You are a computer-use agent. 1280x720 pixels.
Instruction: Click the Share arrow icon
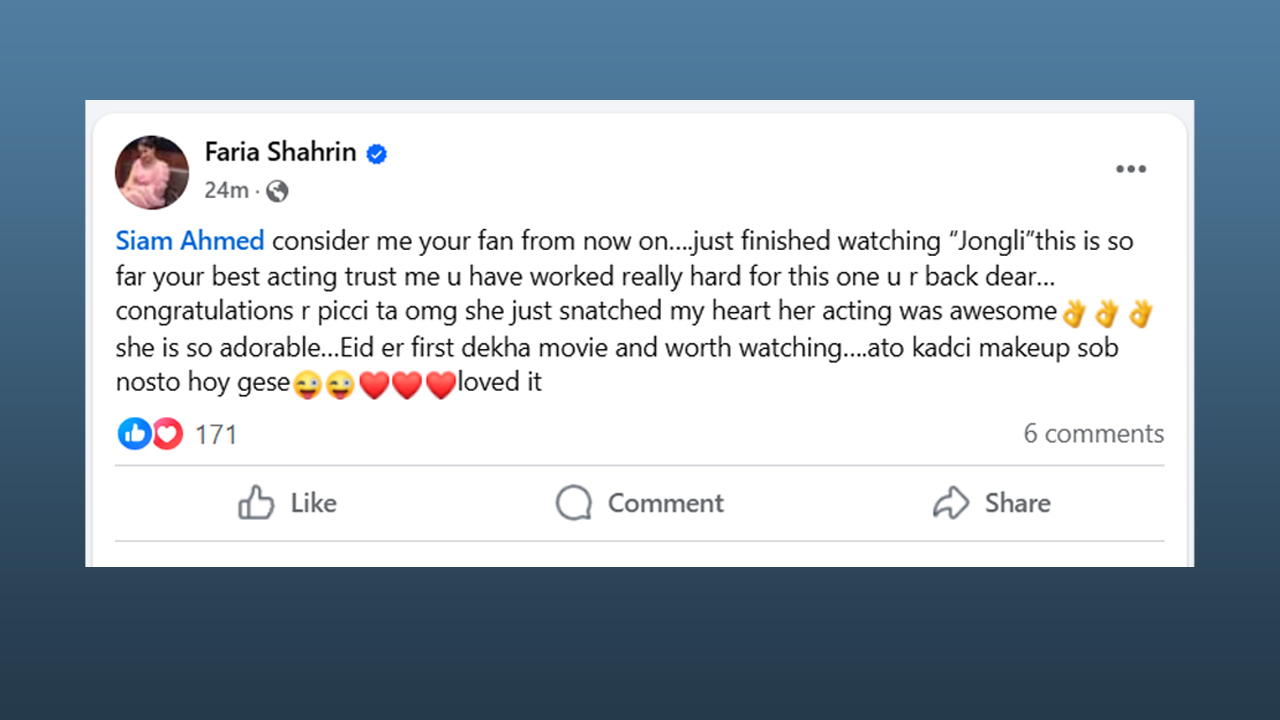coord(951,502)
